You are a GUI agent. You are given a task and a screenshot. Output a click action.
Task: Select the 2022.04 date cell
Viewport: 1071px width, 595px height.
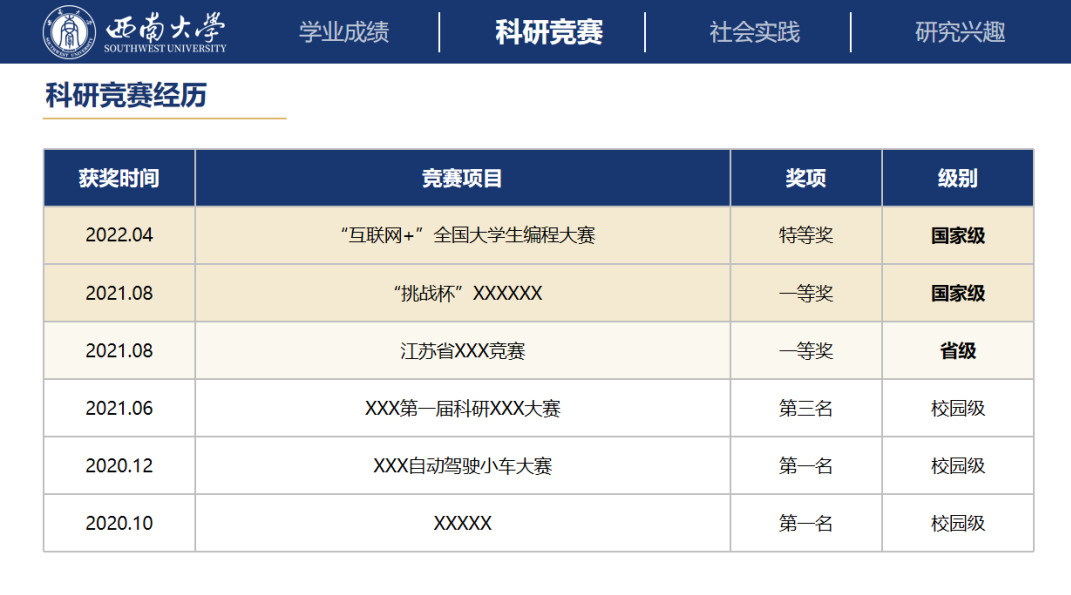119,235
